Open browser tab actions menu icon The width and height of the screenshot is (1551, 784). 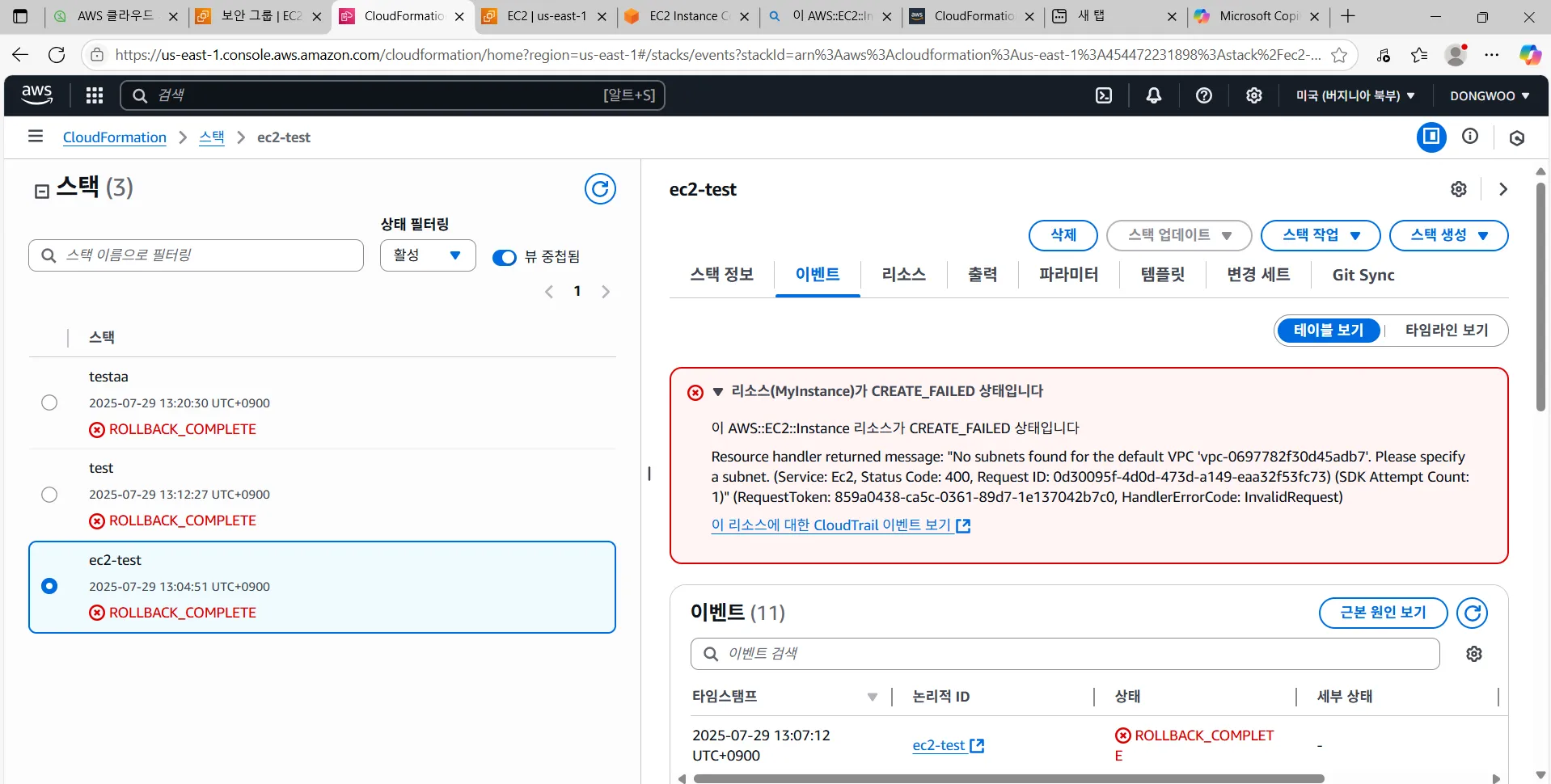20,16
